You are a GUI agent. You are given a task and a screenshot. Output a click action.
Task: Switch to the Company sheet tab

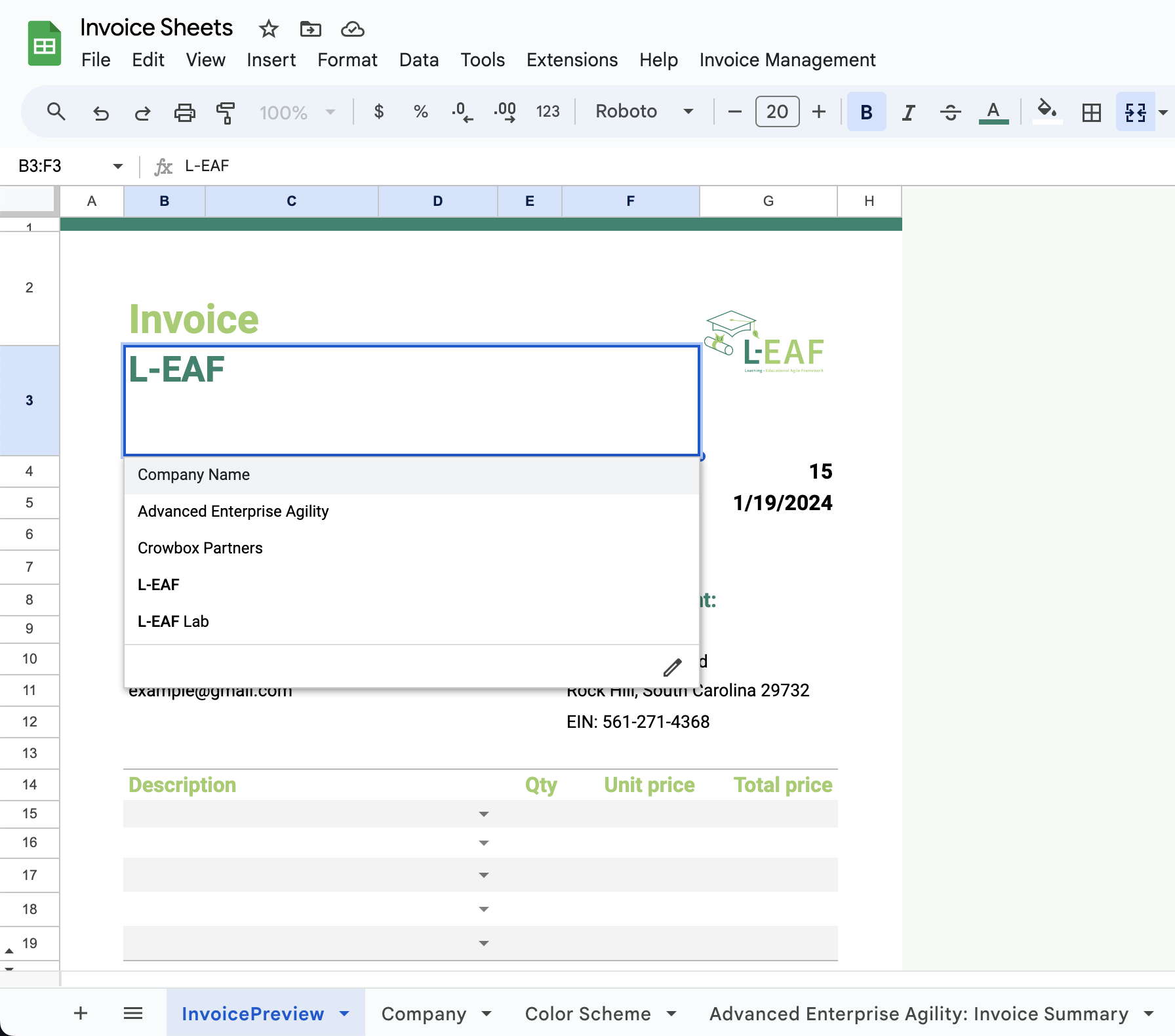(424, 1014)
